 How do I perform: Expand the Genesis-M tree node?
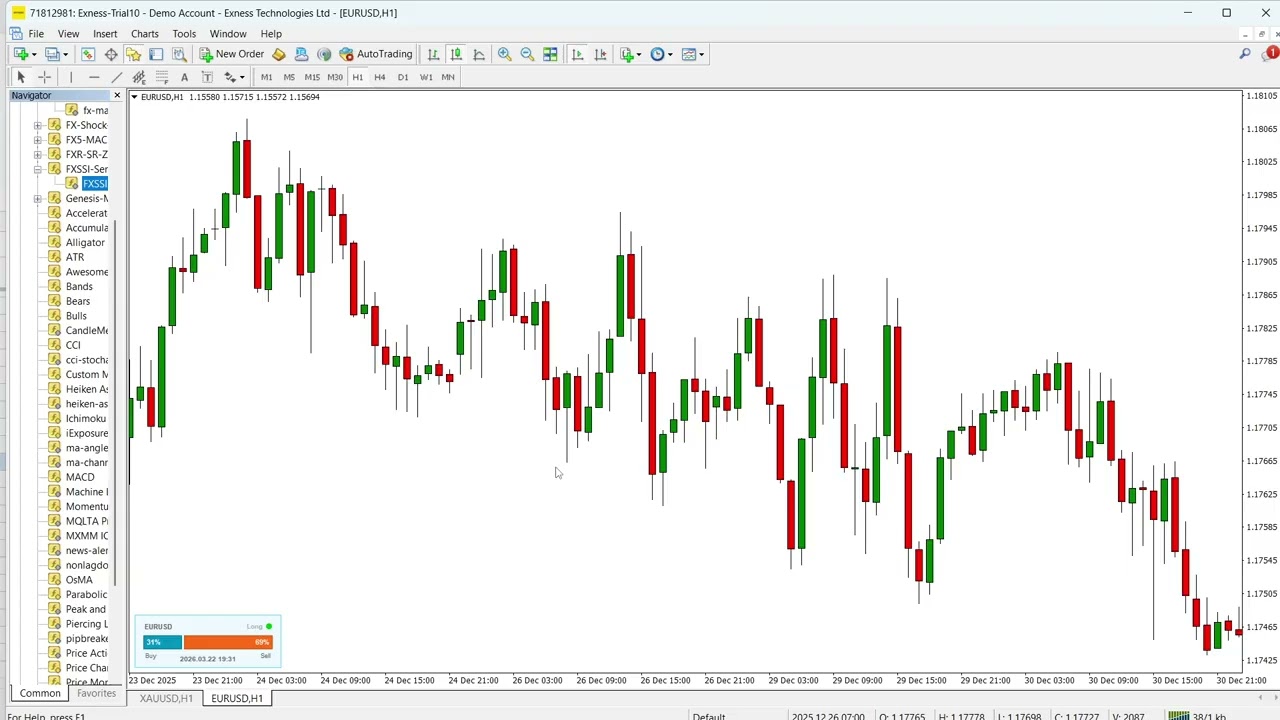pos(38,198)
